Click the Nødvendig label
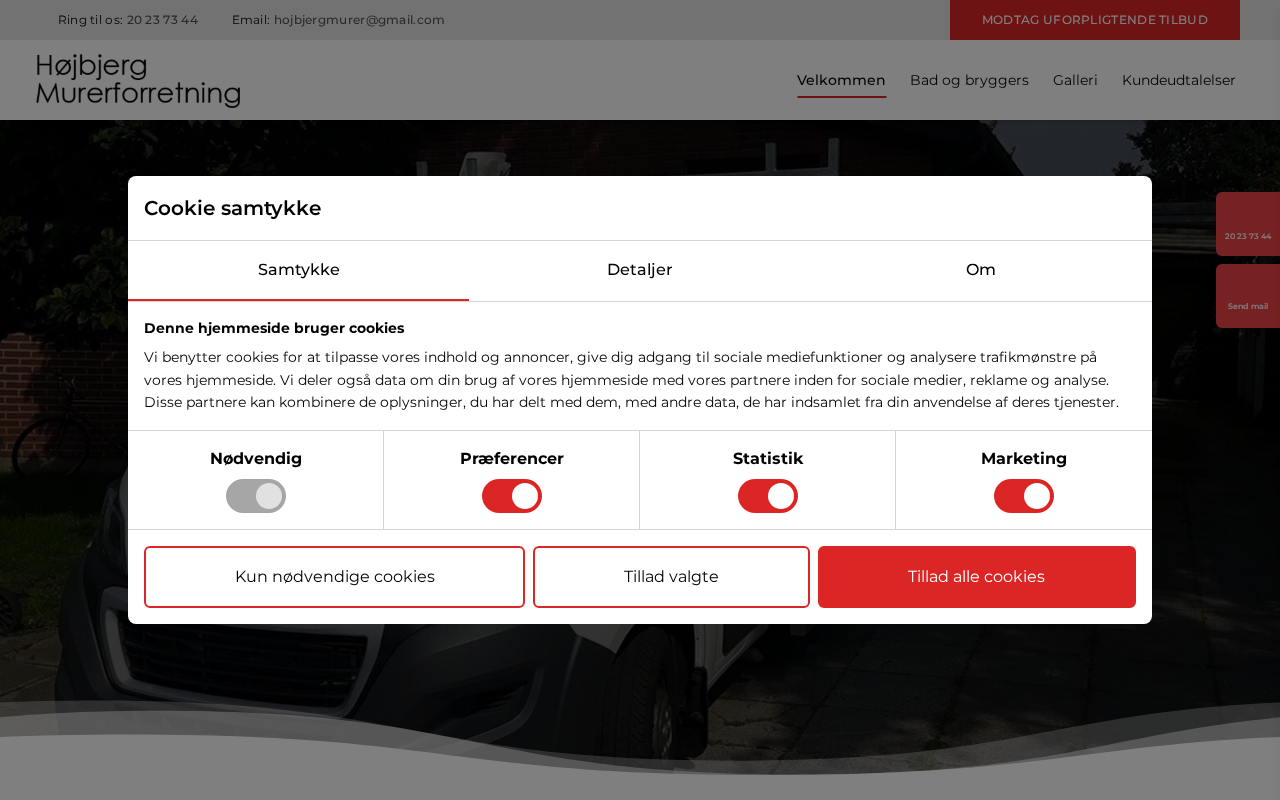 [x=256, y=459]
